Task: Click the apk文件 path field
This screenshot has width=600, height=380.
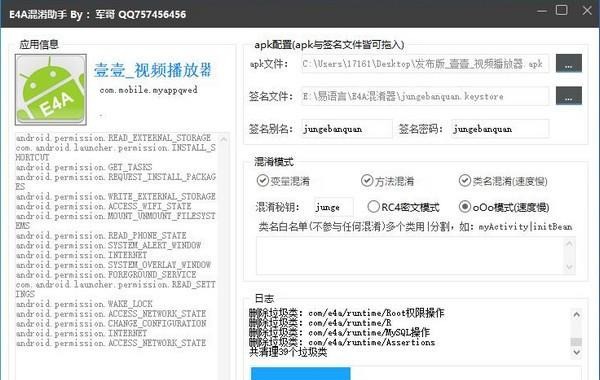Action: [x=425, y=64]
